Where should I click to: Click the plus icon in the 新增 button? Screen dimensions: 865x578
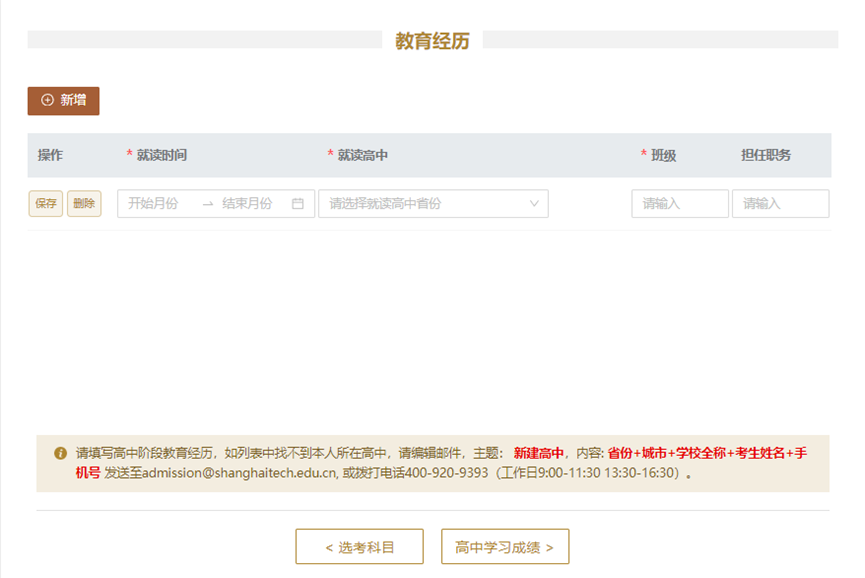click(47, 101)
